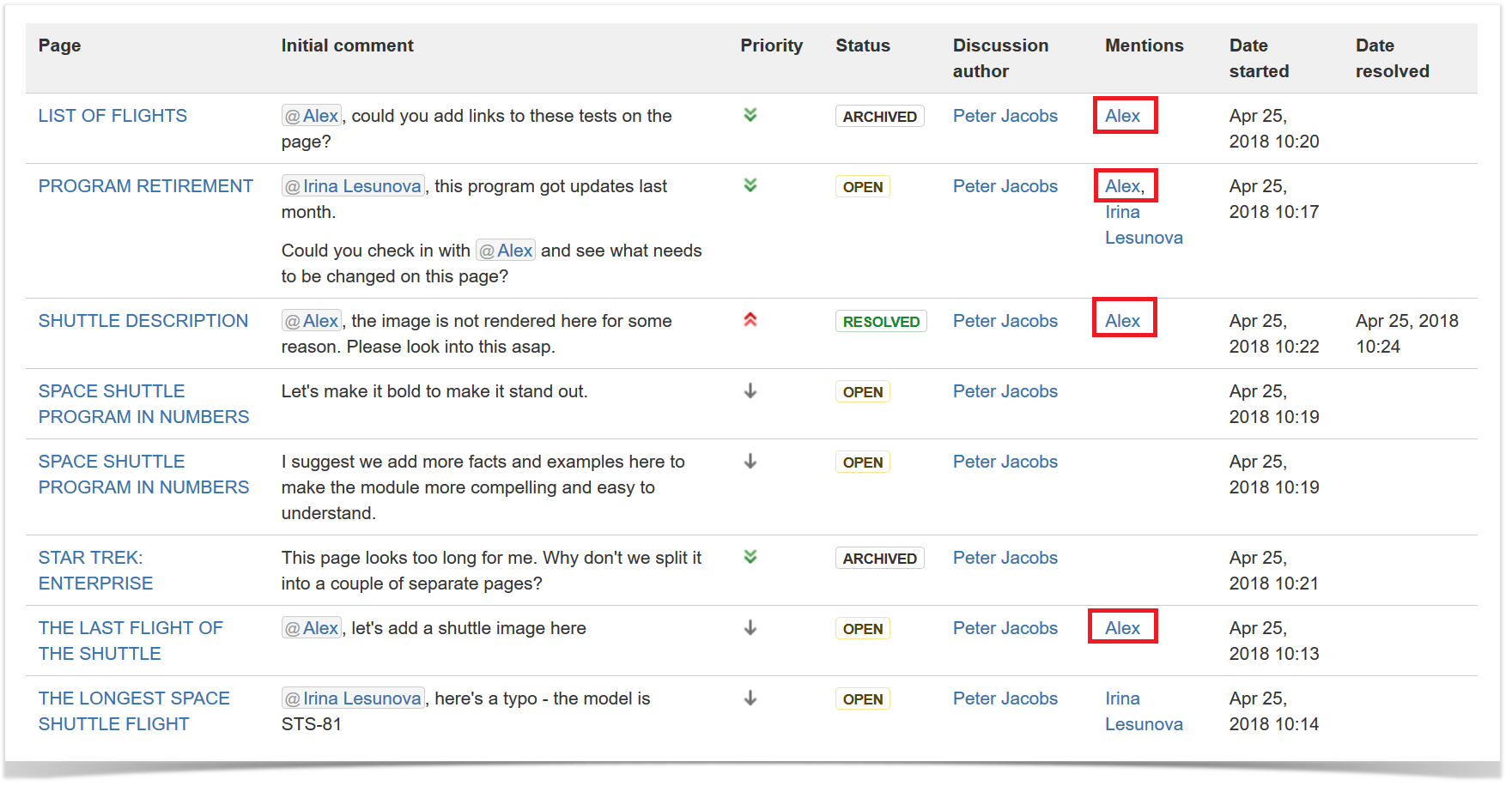This screenshot has width=1512, height=786.
Task: Click the Date started column header
Action: point(1259,58)
